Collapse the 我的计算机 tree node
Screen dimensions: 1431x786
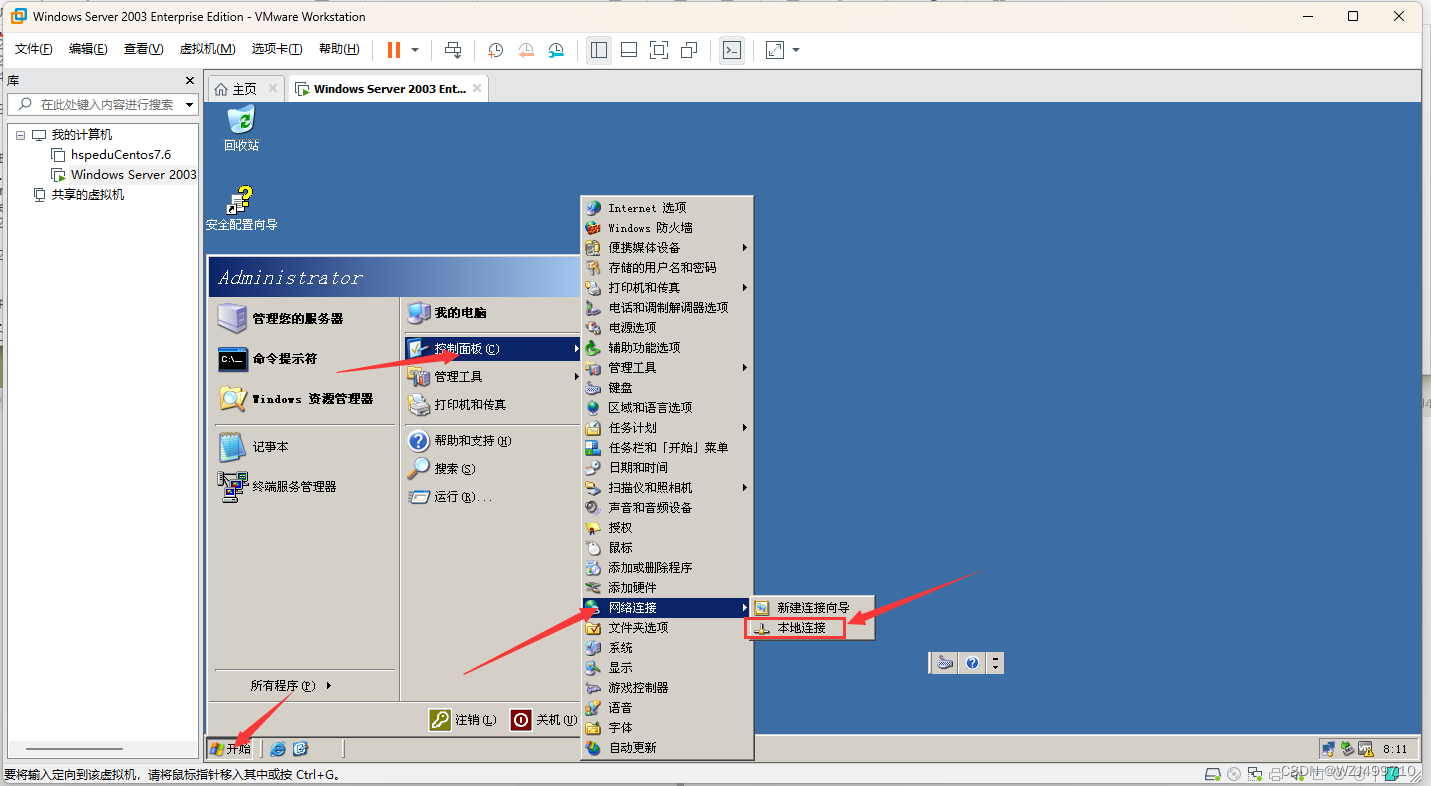point(20,135)
